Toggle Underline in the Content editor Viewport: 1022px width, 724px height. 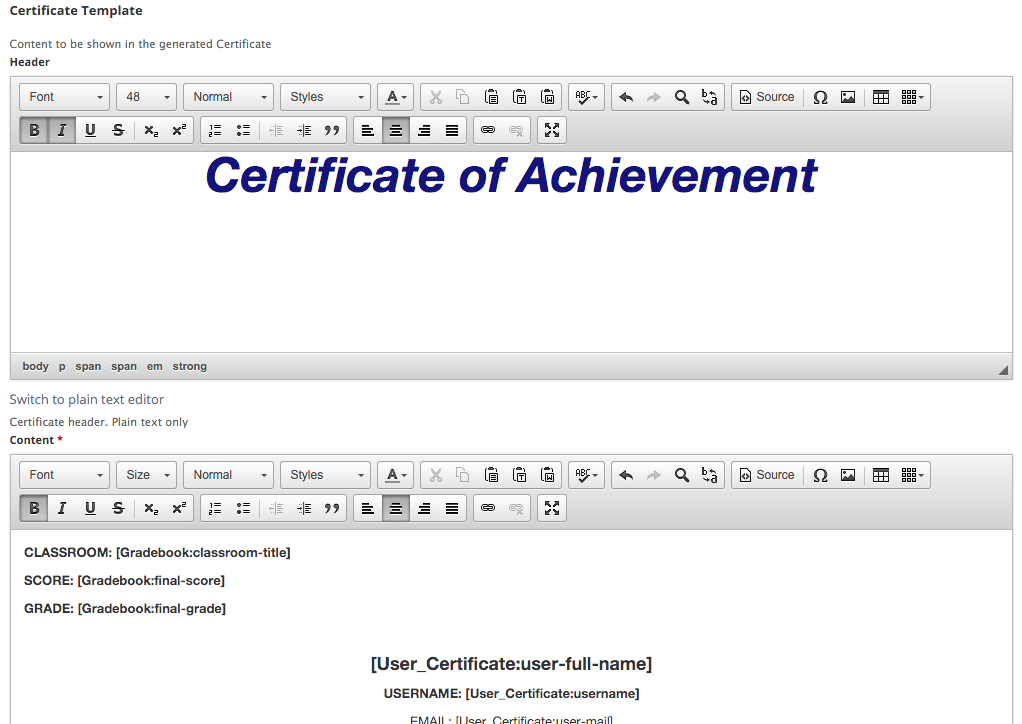[90, 508]
